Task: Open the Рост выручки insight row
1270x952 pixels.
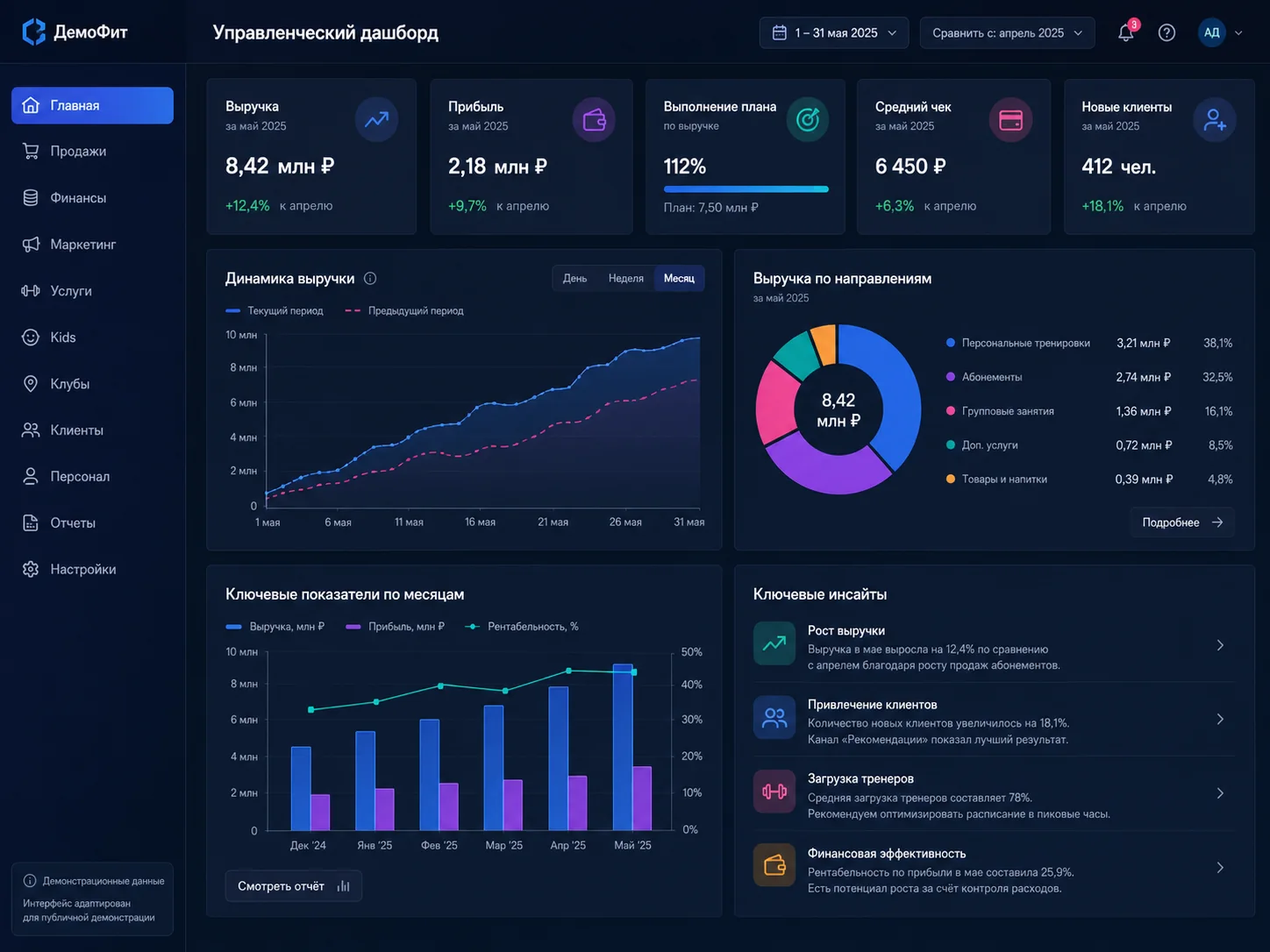Action: [994, 646]
